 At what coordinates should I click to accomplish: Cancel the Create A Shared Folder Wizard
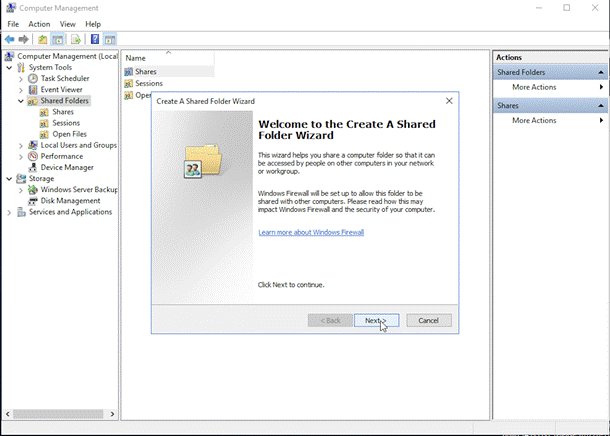click(429, 320)
